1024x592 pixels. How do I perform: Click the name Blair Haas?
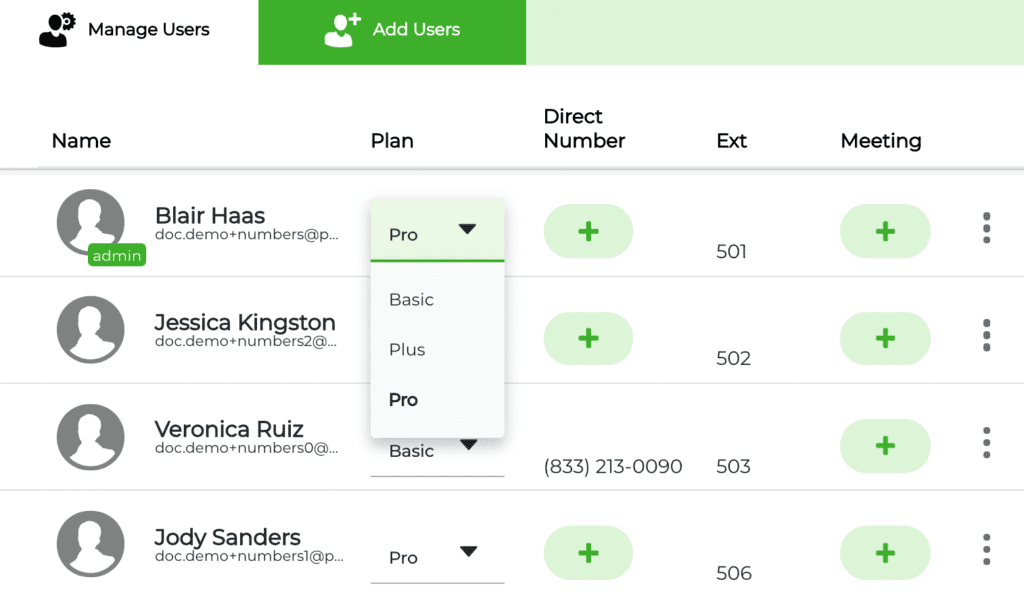pyautogui.click(x=210, y=216)
